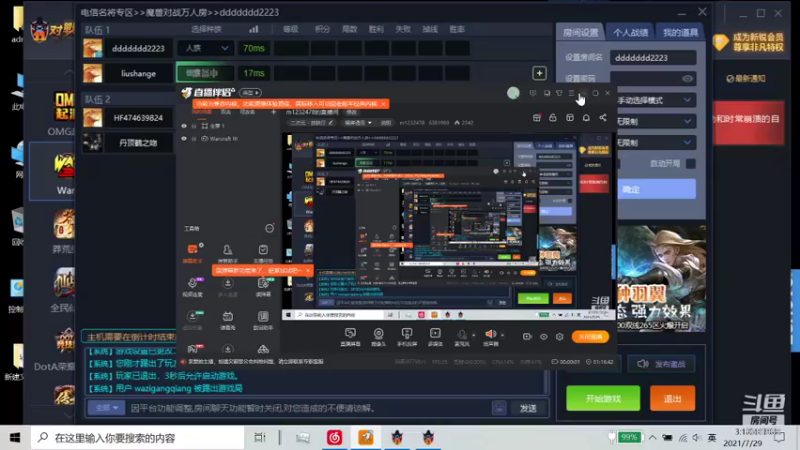This screenshot has width=800, height=450.
Task: Select the second scene tab in live companion
Action: click(225, 112)
